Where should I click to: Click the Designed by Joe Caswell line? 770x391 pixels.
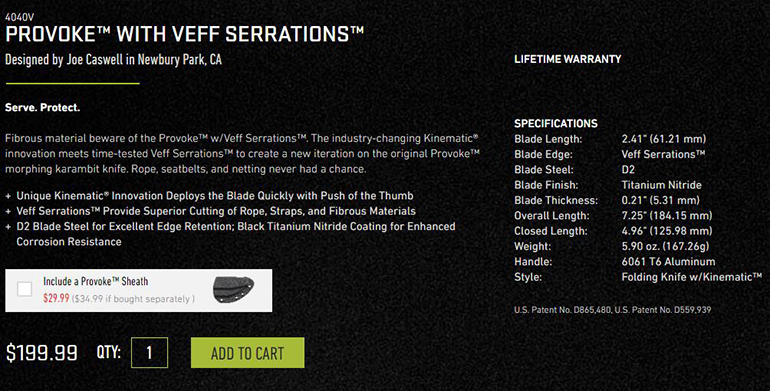point(113,60)
